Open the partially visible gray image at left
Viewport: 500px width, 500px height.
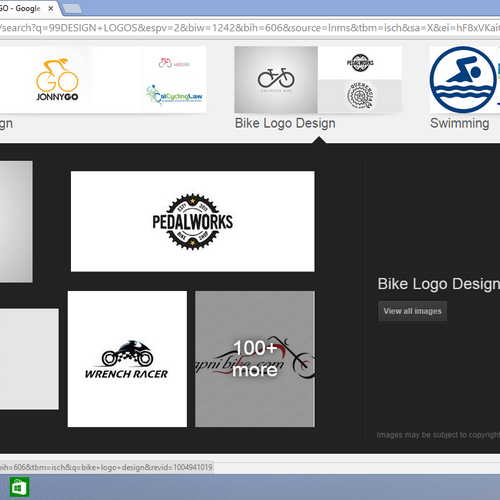click(x=16, y=222)
